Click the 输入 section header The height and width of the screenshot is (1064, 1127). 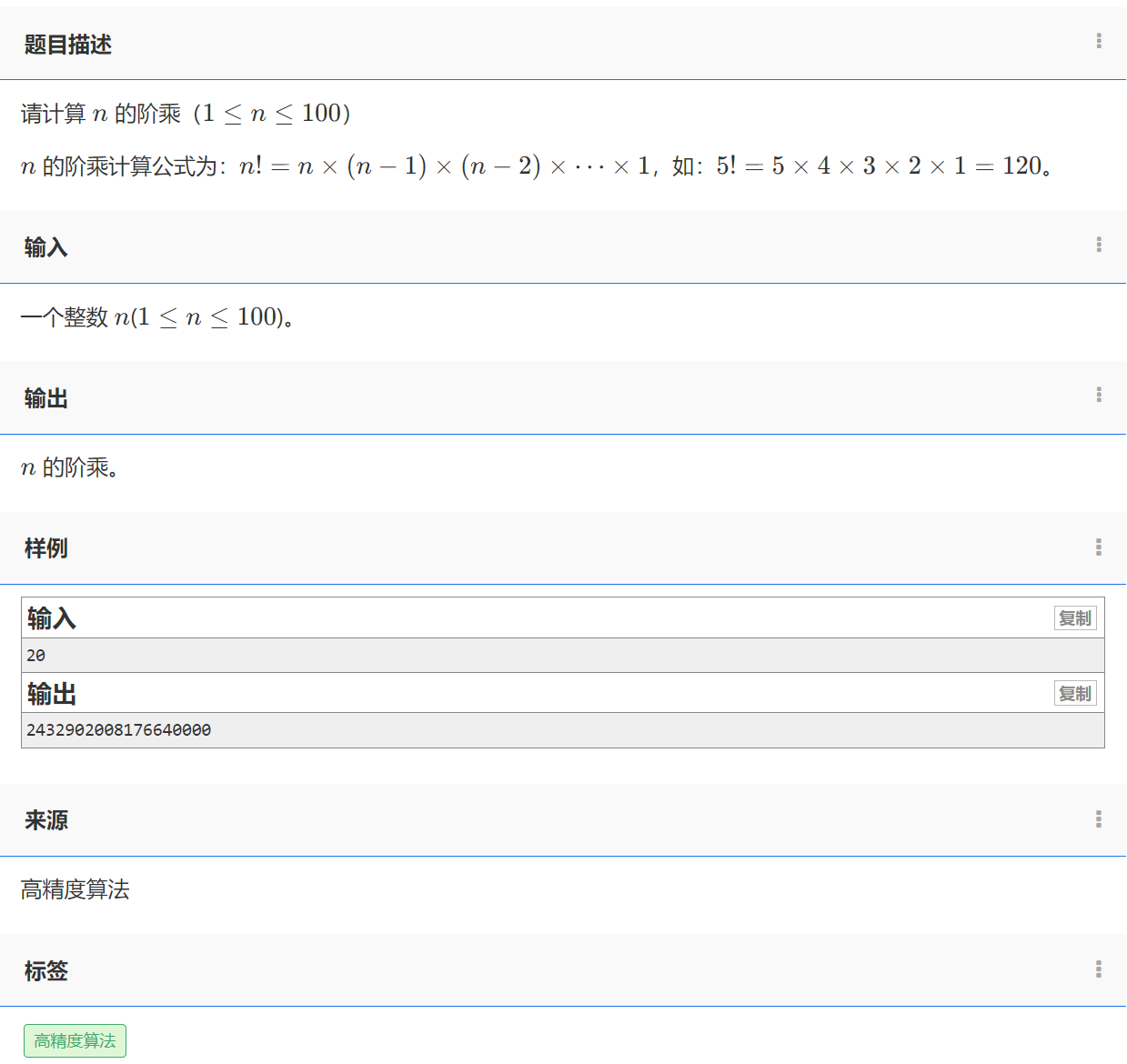click(x=46, y=246)
